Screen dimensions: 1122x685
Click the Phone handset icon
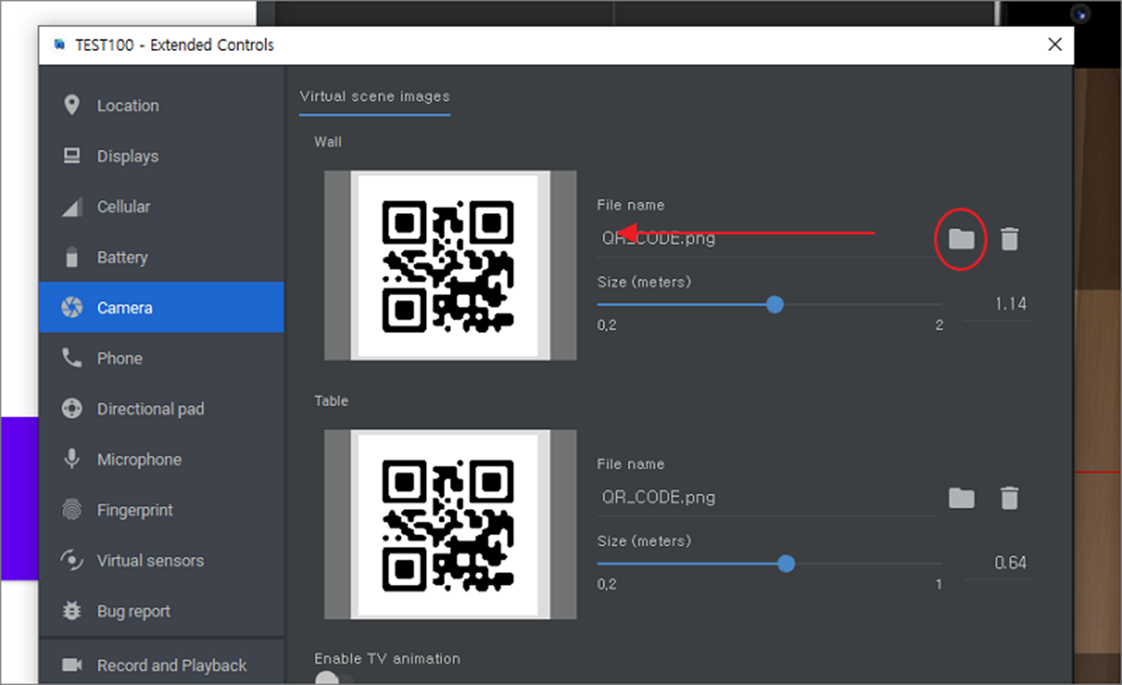tap(72, 357)
